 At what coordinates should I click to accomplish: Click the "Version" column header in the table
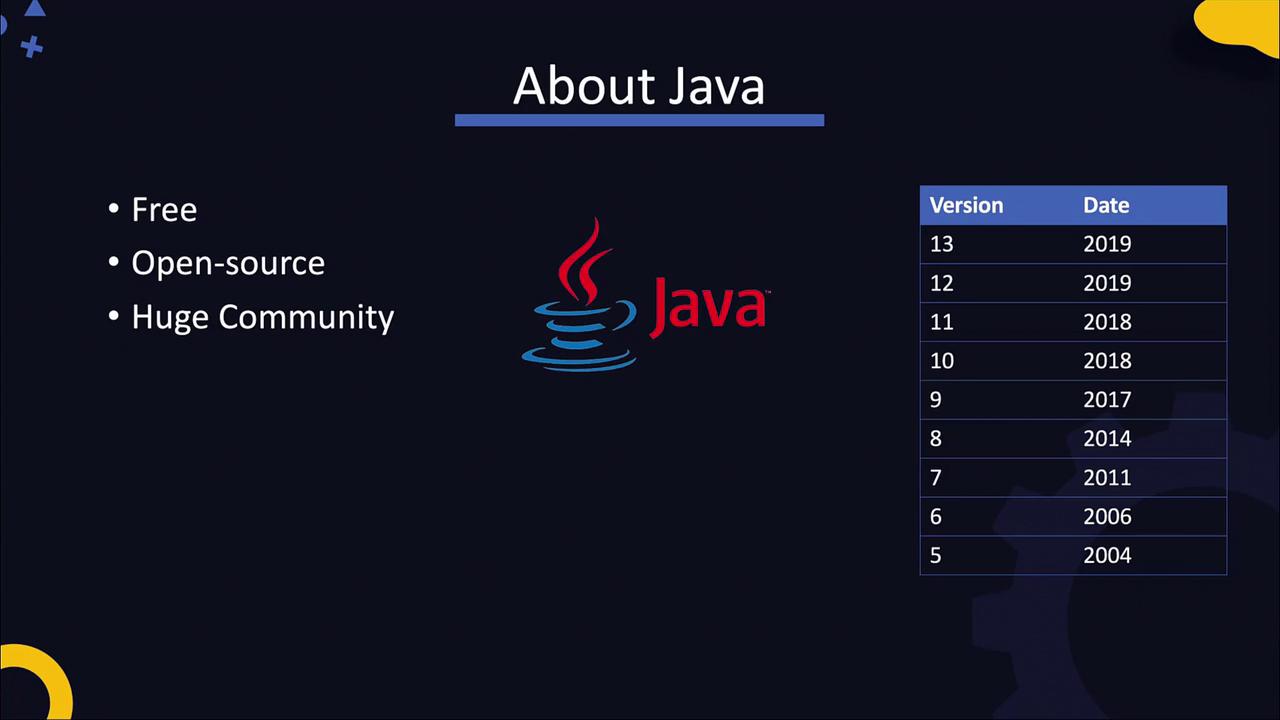click(966, 205)
